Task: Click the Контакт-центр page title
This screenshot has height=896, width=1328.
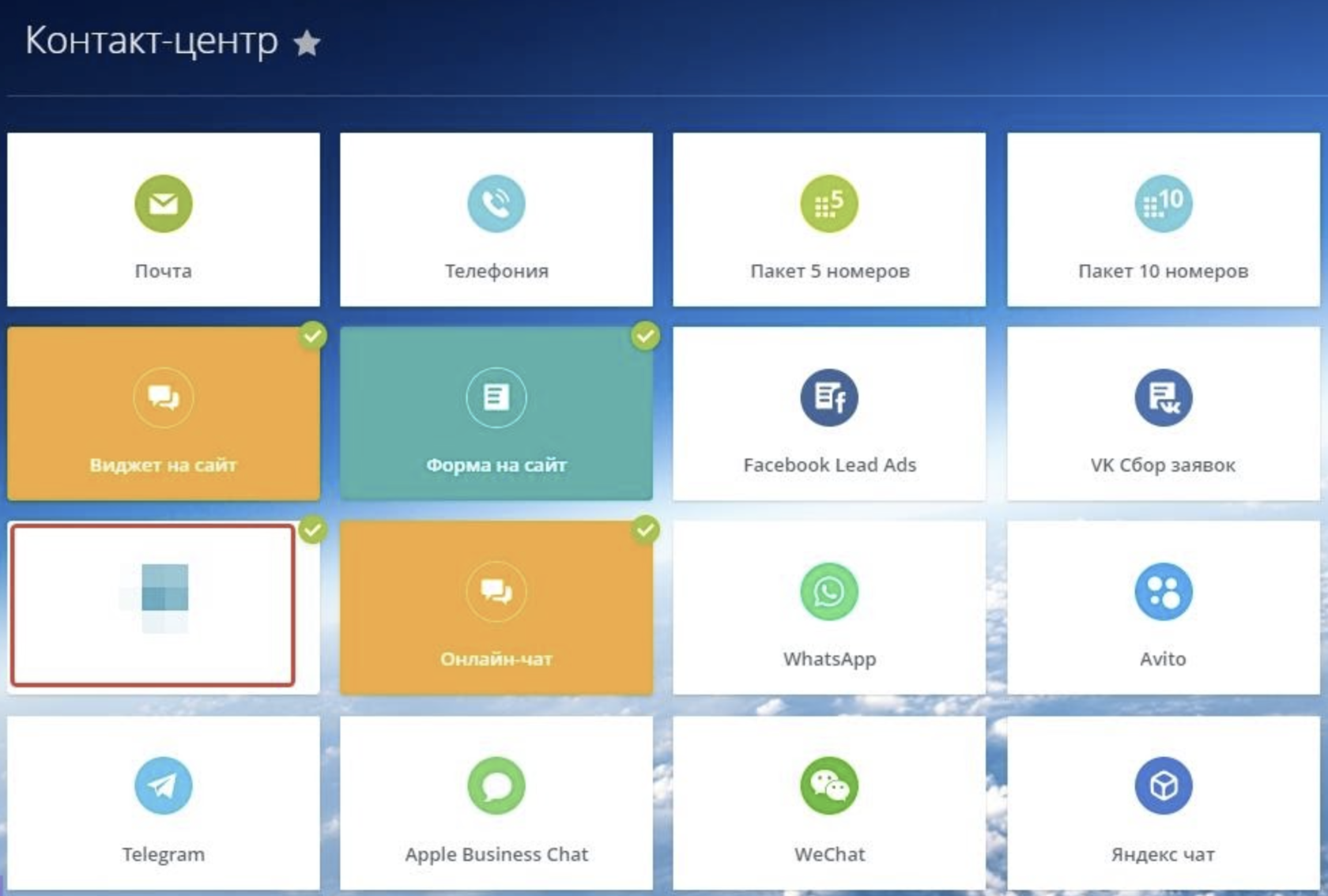Action: coord(152,40)
